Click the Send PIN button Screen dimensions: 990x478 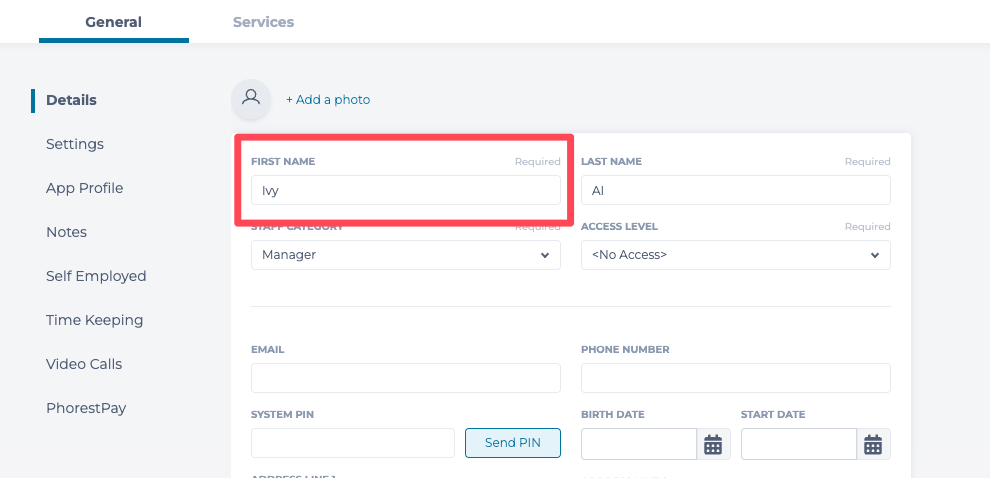[512, 443]
